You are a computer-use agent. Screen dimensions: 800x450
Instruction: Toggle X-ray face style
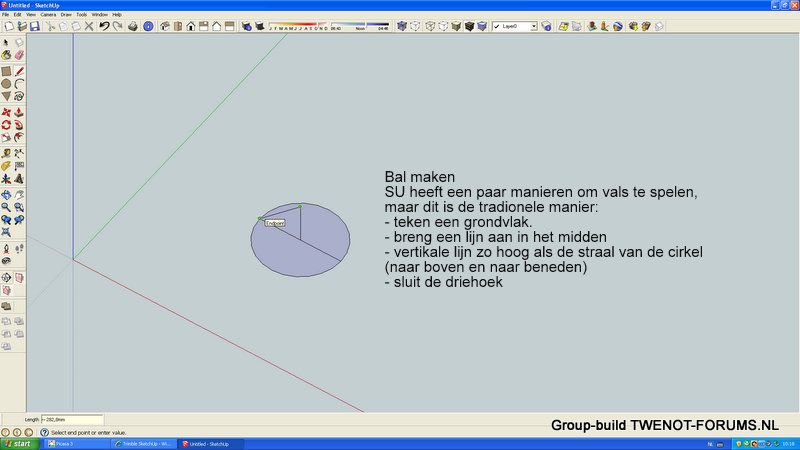[x=402, y=26]
